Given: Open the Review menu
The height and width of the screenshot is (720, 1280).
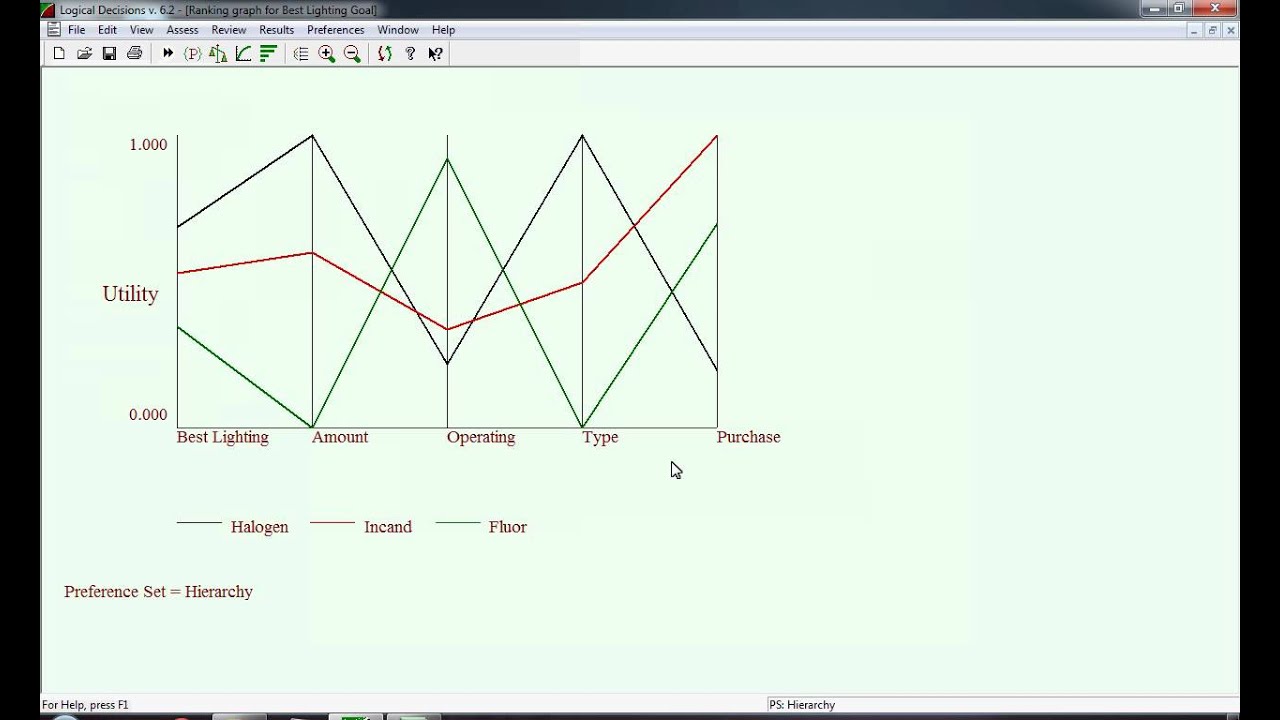Looking at the screenshot, I should point(229,30).
